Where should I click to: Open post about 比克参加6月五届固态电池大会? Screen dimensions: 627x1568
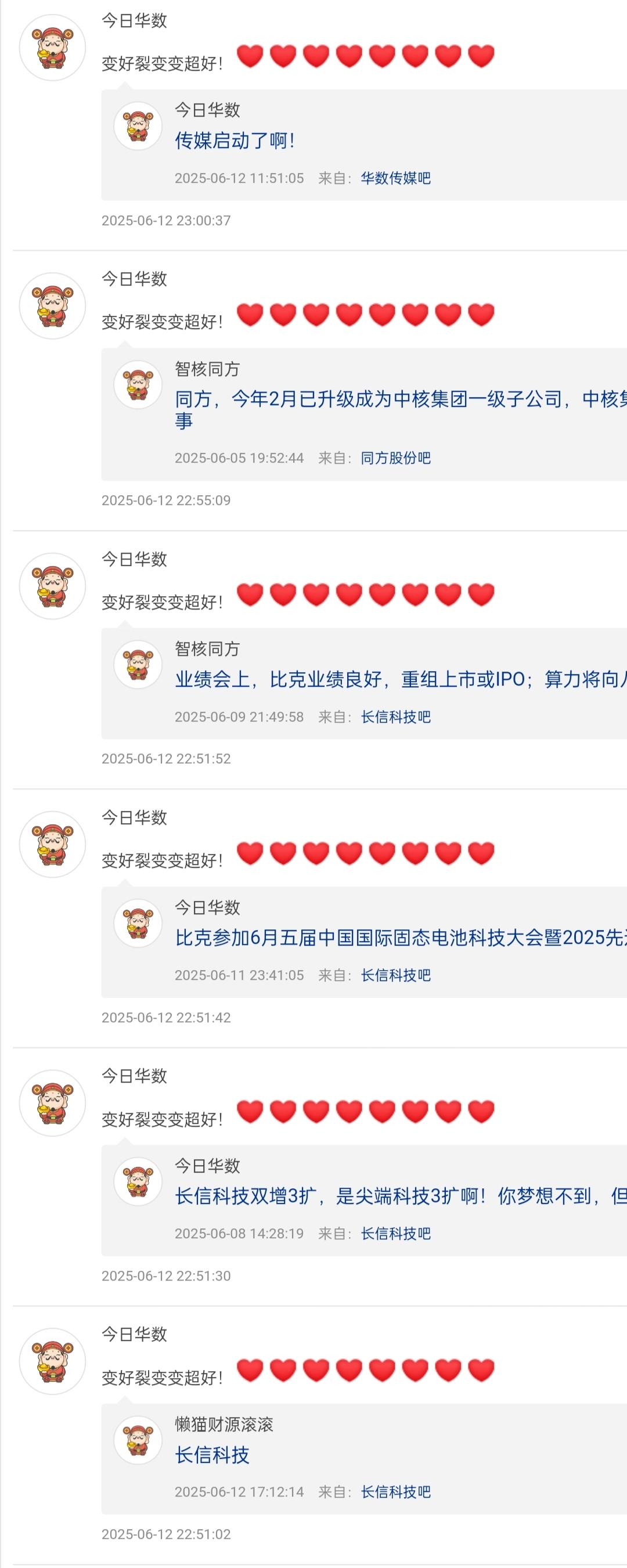401,938
